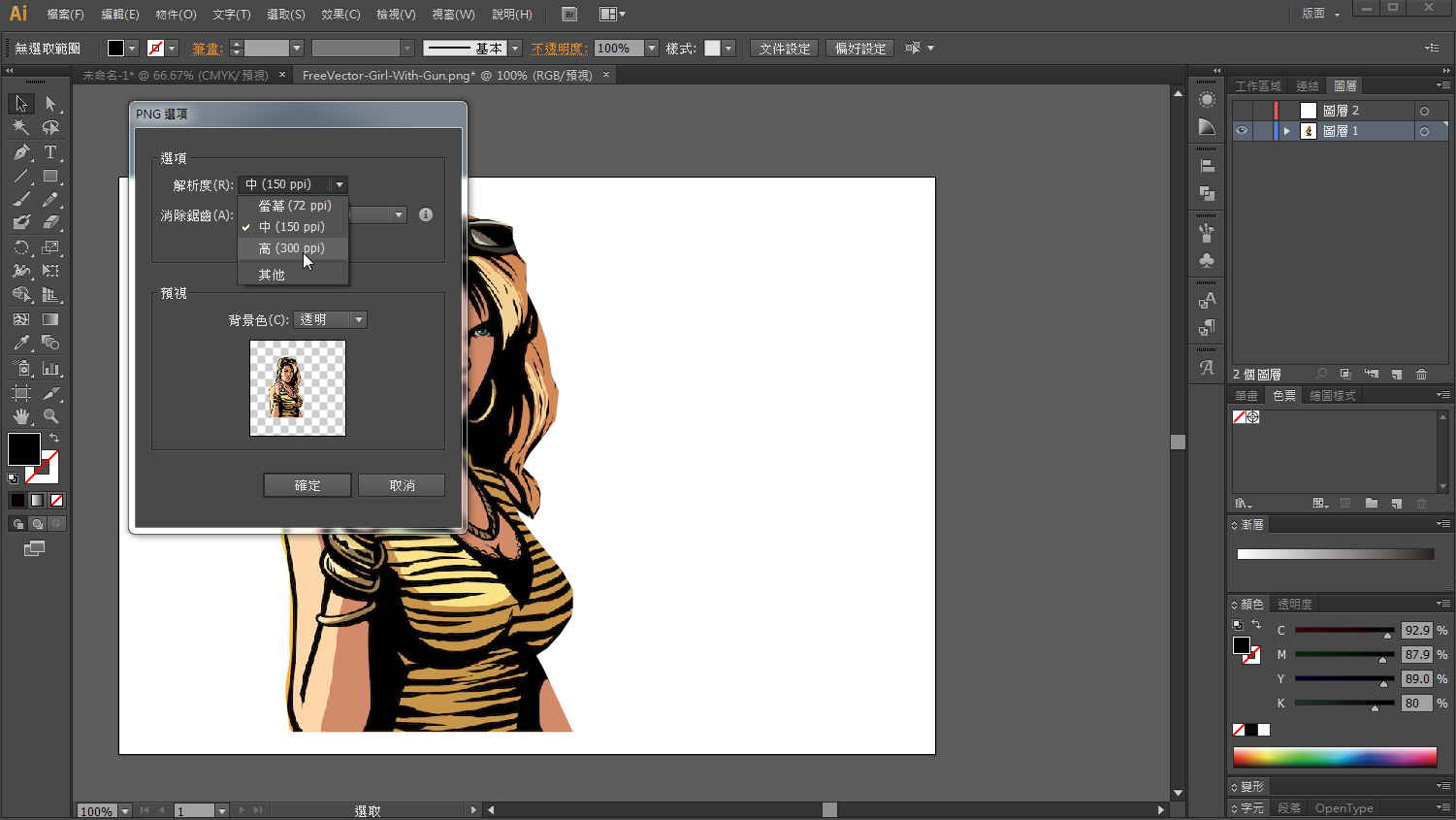Swap fill and stroke colors in toolbox
Viewport: 1456px width, 820px height.
53,438
